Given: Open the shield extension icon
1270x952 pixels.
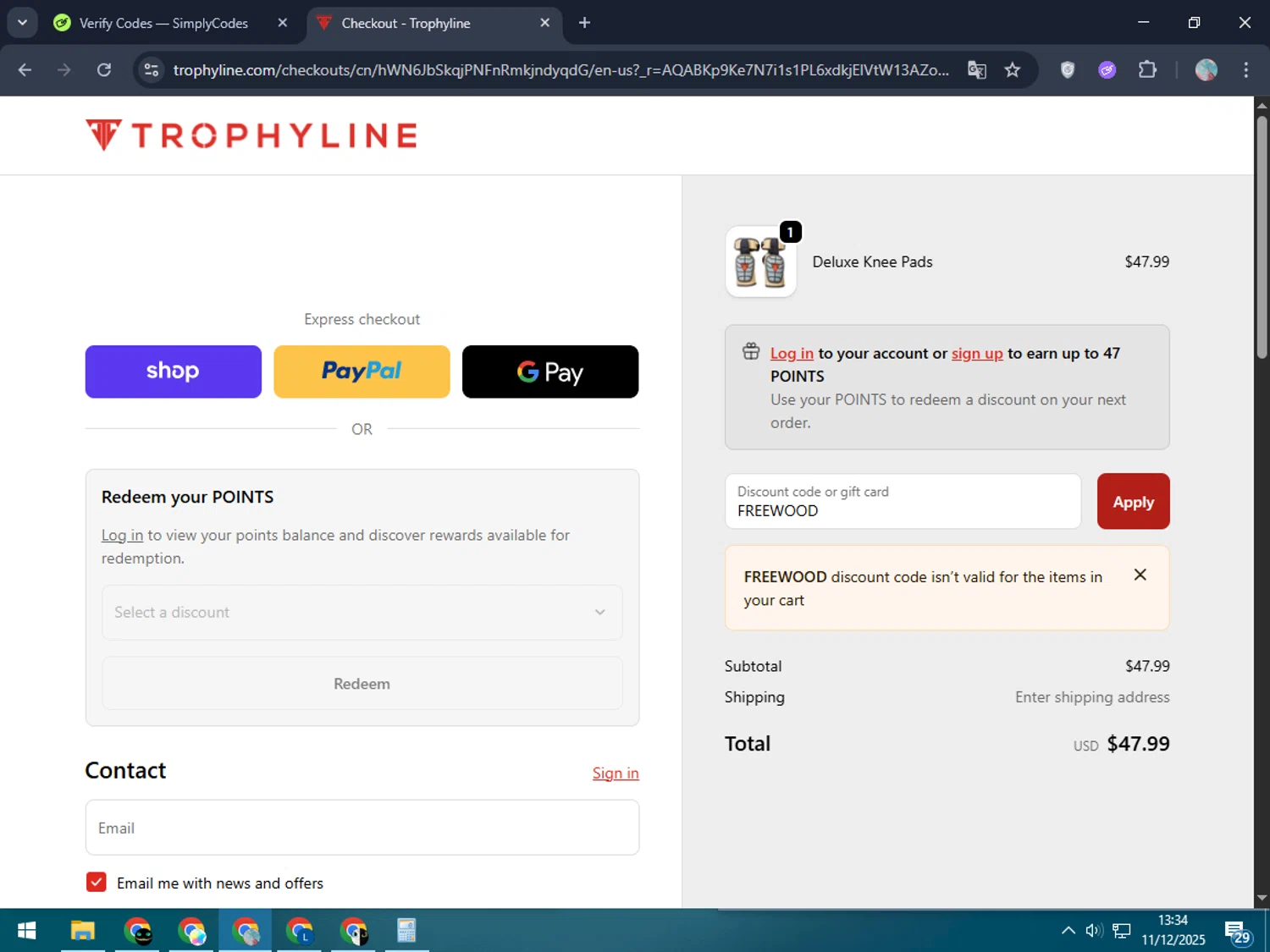Looking at the screenshot, I should pos(1068,70).
